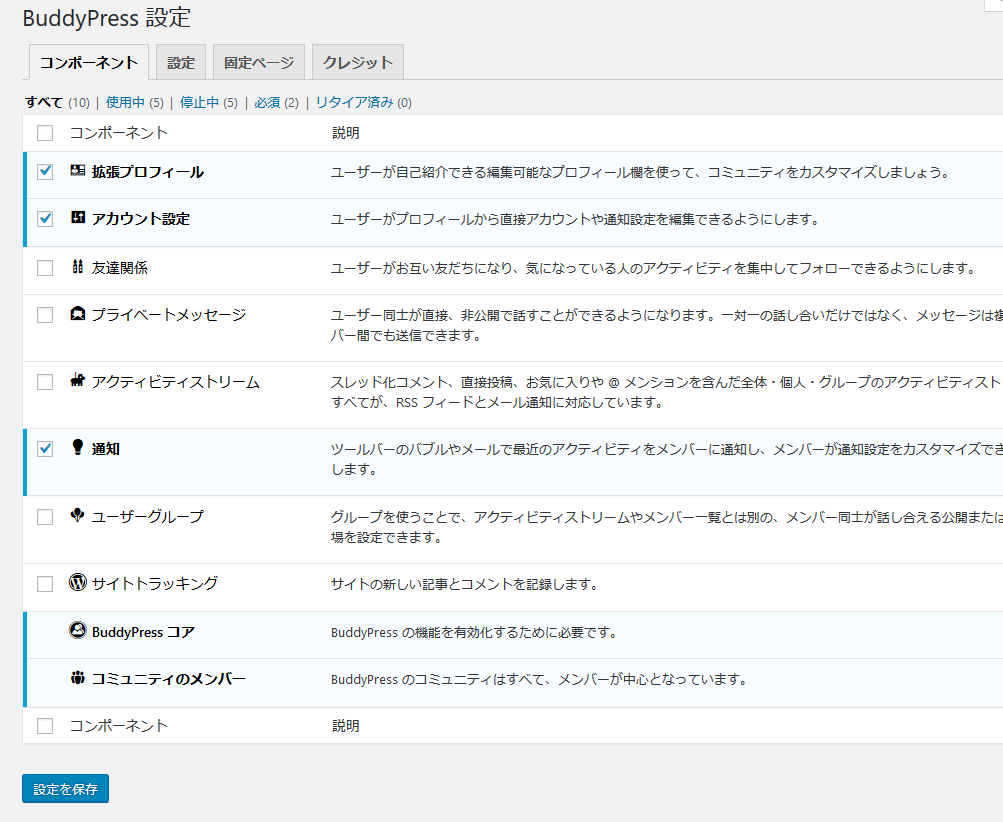
Task: Toggle the select-all checkbox in header row
Action: [x=45, y=132]
